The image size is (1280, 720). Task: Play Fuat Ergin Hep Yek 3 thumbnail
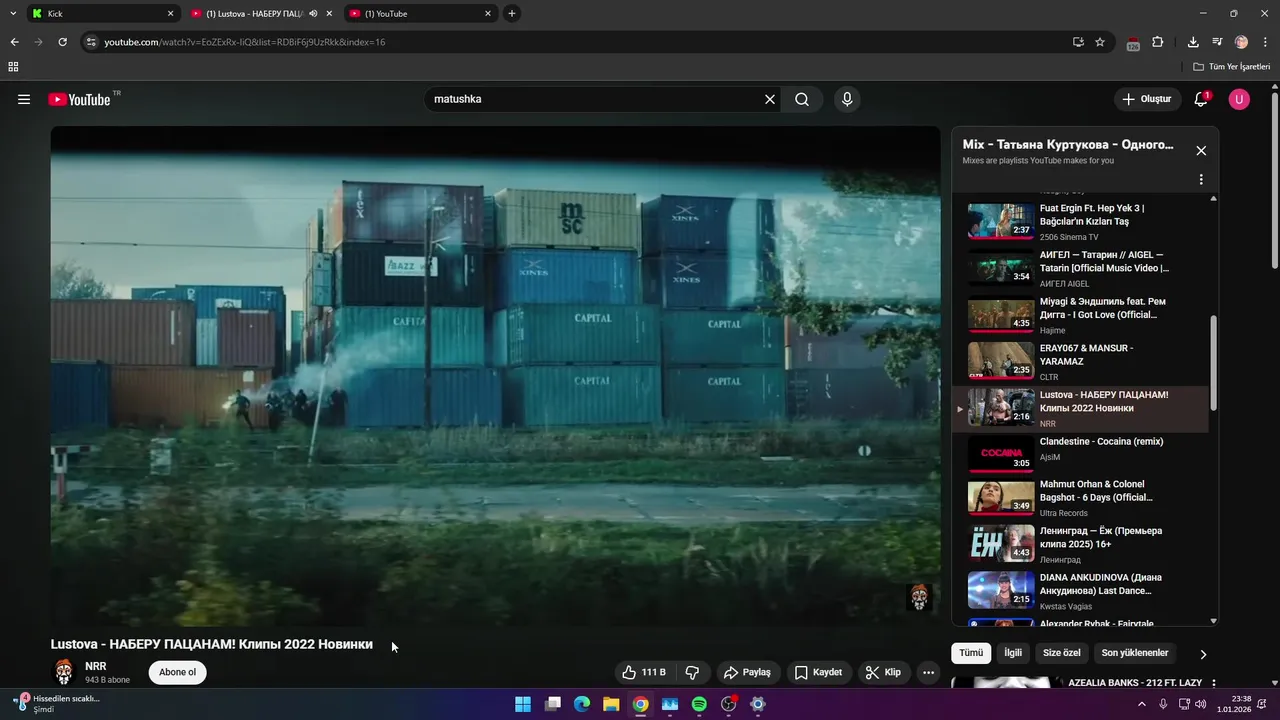(x=1001, y=220)
